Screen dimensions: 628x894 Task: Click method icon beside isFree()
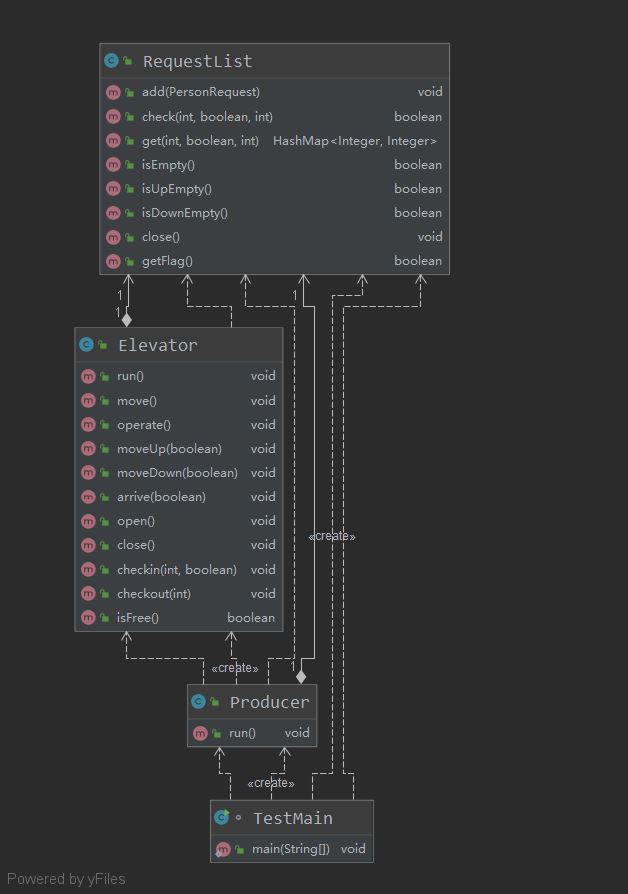pyautogui.click(x=88, y=617)
